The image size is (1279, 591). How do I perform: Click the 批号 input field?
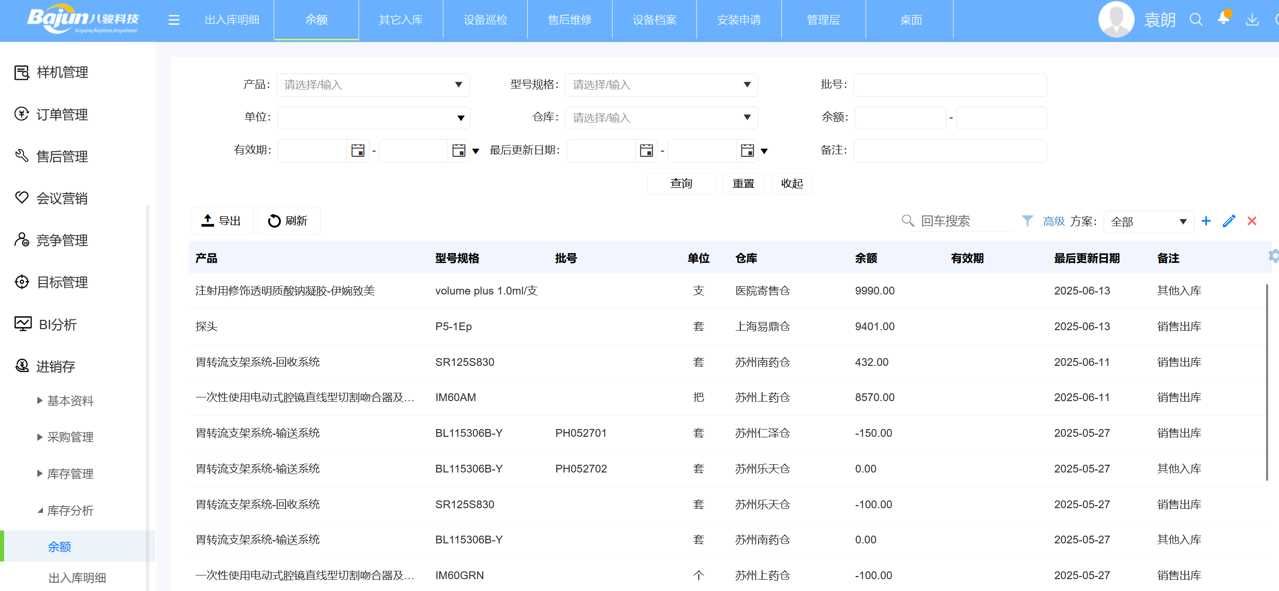(x=949, y=85)
